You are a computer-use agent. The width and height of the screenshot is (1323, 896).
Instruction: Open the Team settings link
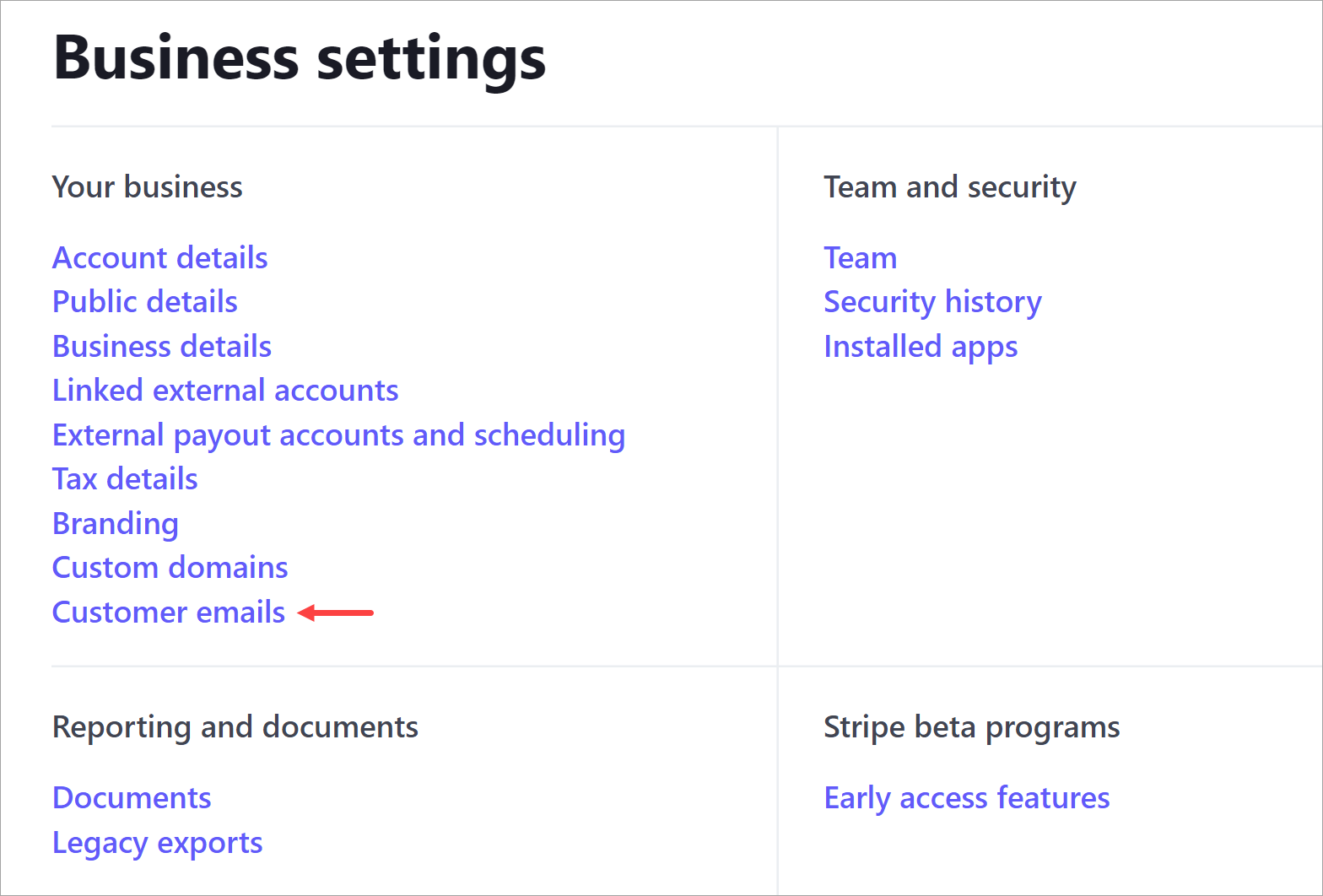861,257
